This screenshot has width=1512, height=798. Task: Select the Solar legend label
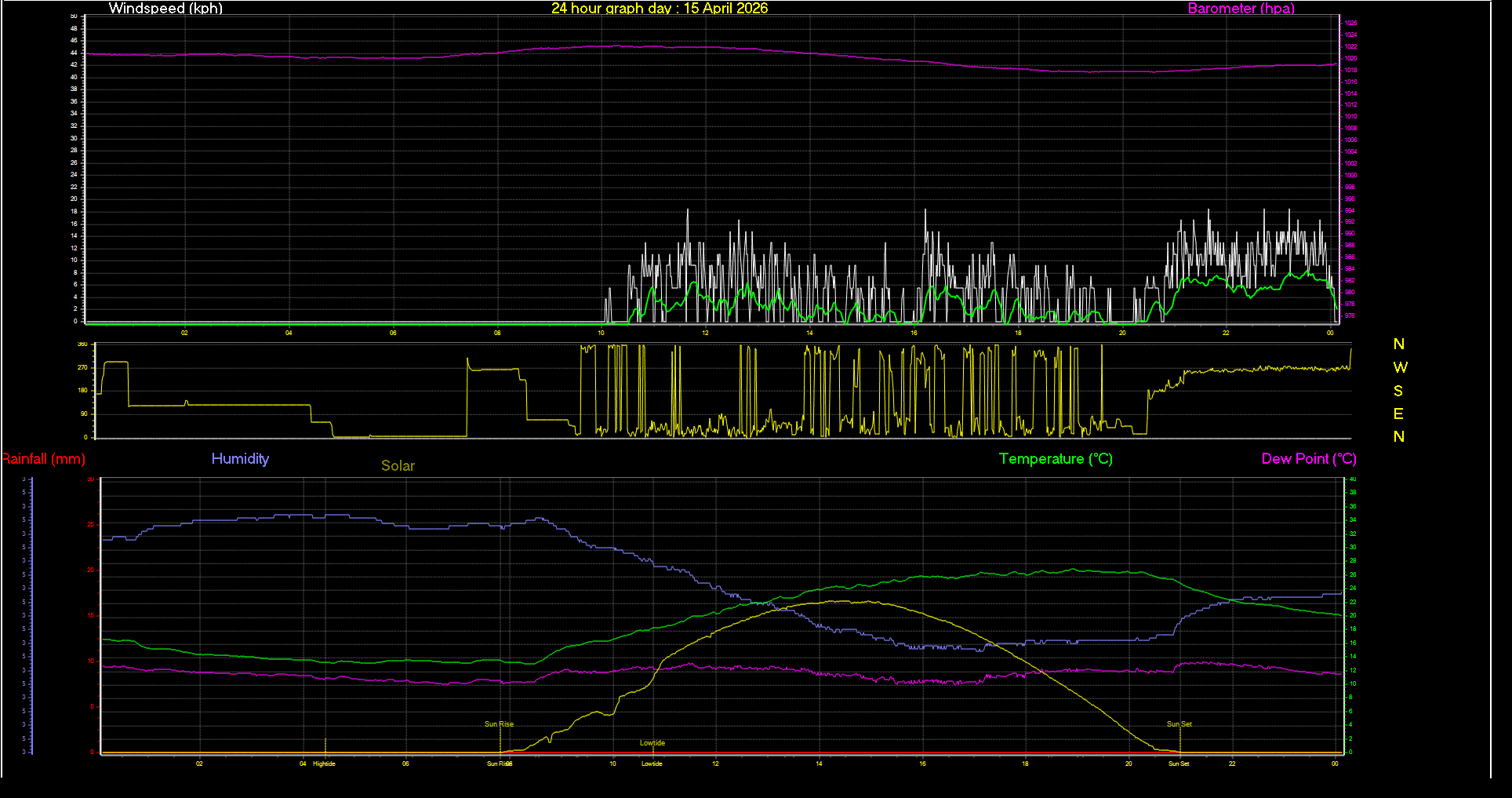[x=398, y=465]
